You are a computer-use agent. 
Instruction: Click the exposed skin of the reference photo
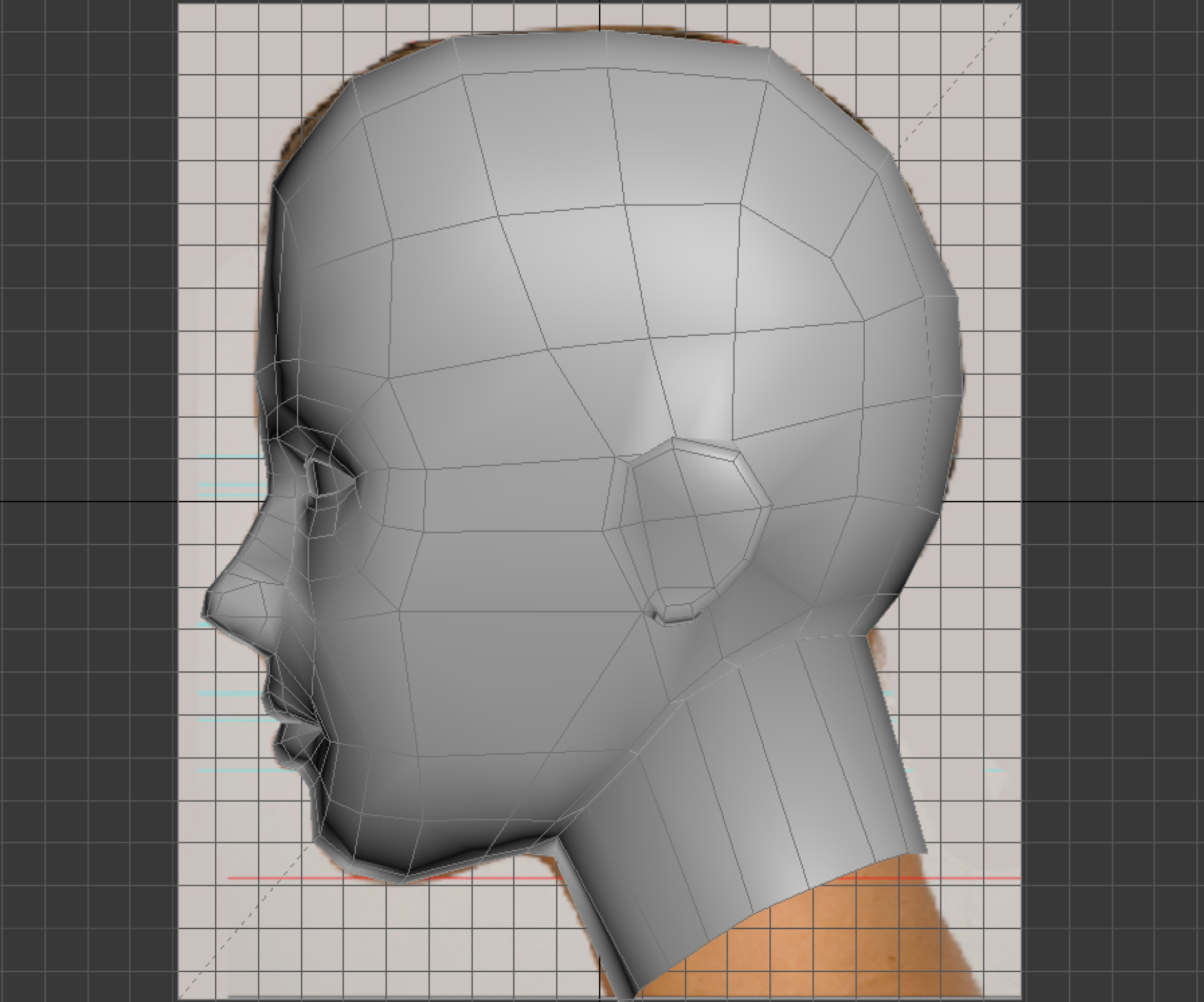(x=845, y=942)
